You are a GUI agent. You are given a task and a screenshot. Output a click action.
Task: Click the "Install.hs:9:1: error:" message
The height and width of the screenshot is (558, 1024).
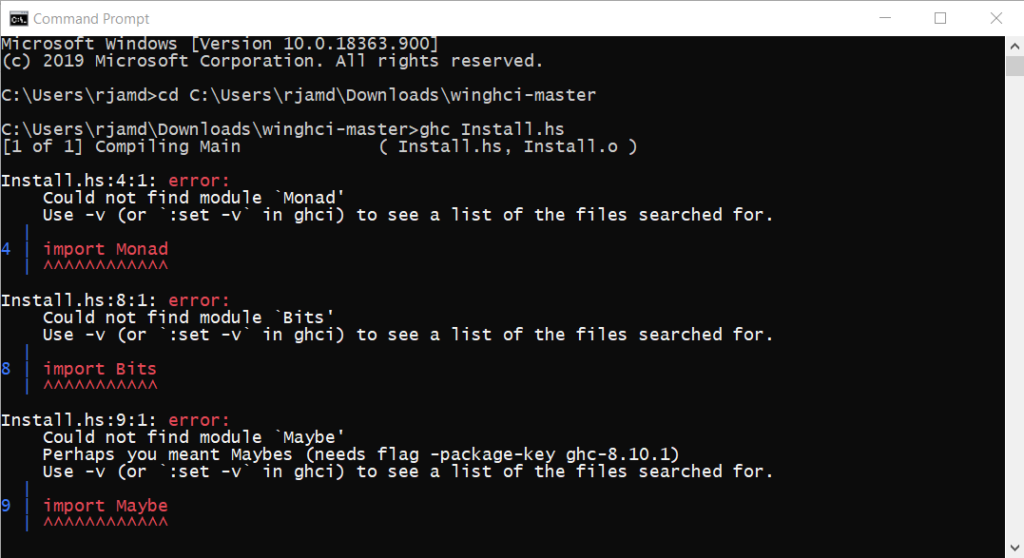coord(115,420)
